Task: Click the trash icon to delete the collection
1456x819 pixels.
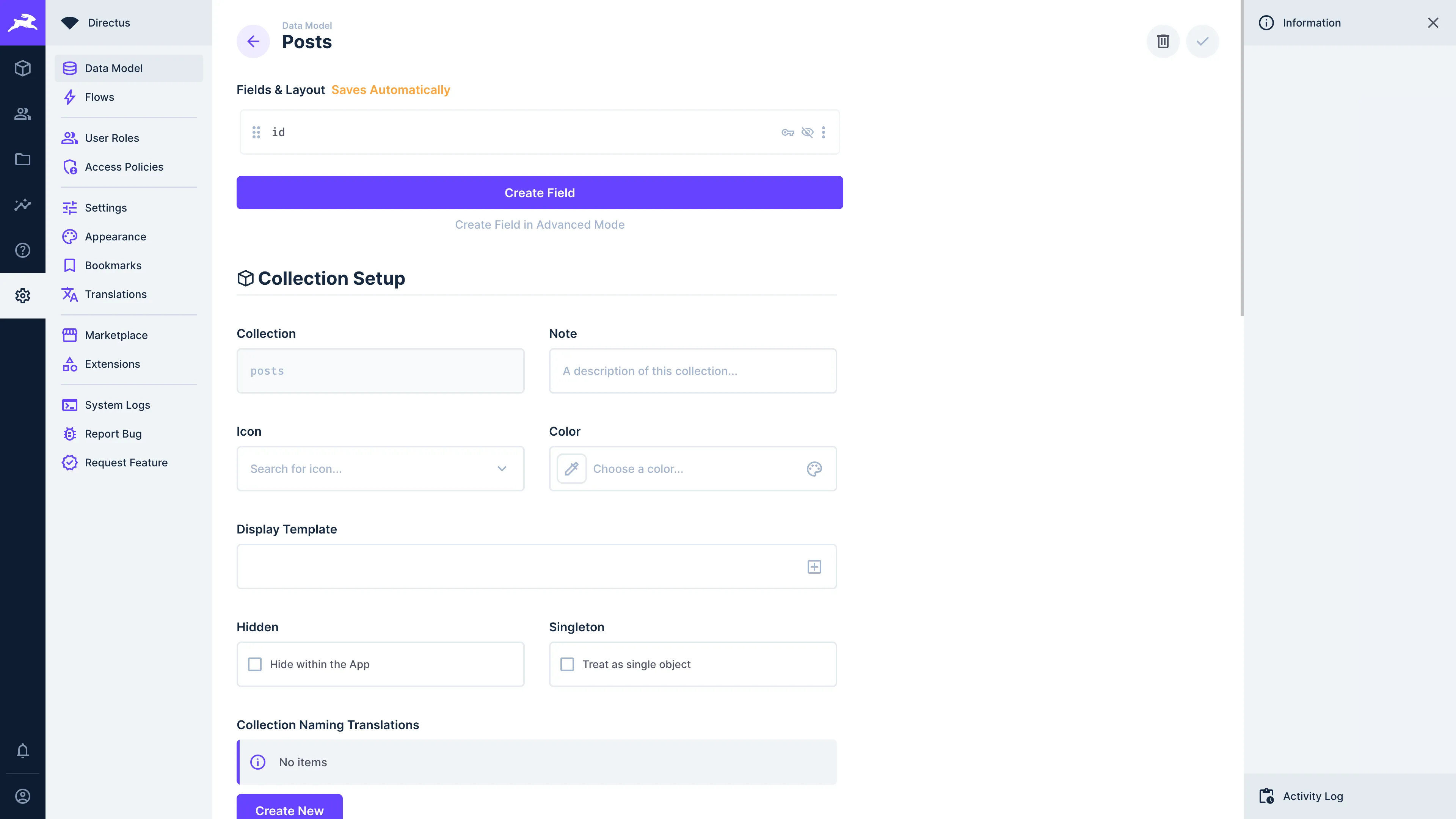Action: point(1163,41)
